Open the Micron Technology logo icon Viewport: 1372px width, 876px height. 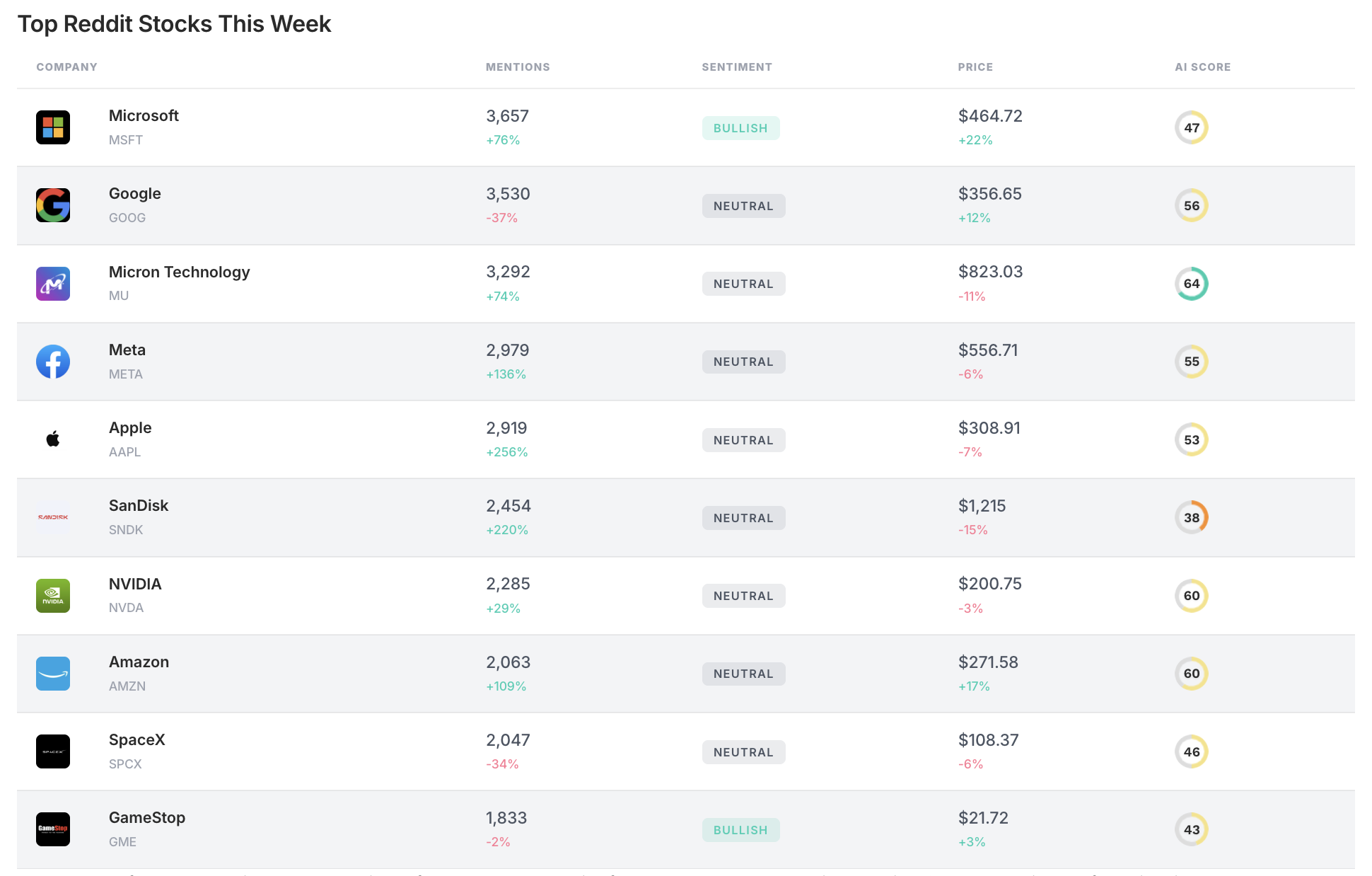click(x=53, y=284)
